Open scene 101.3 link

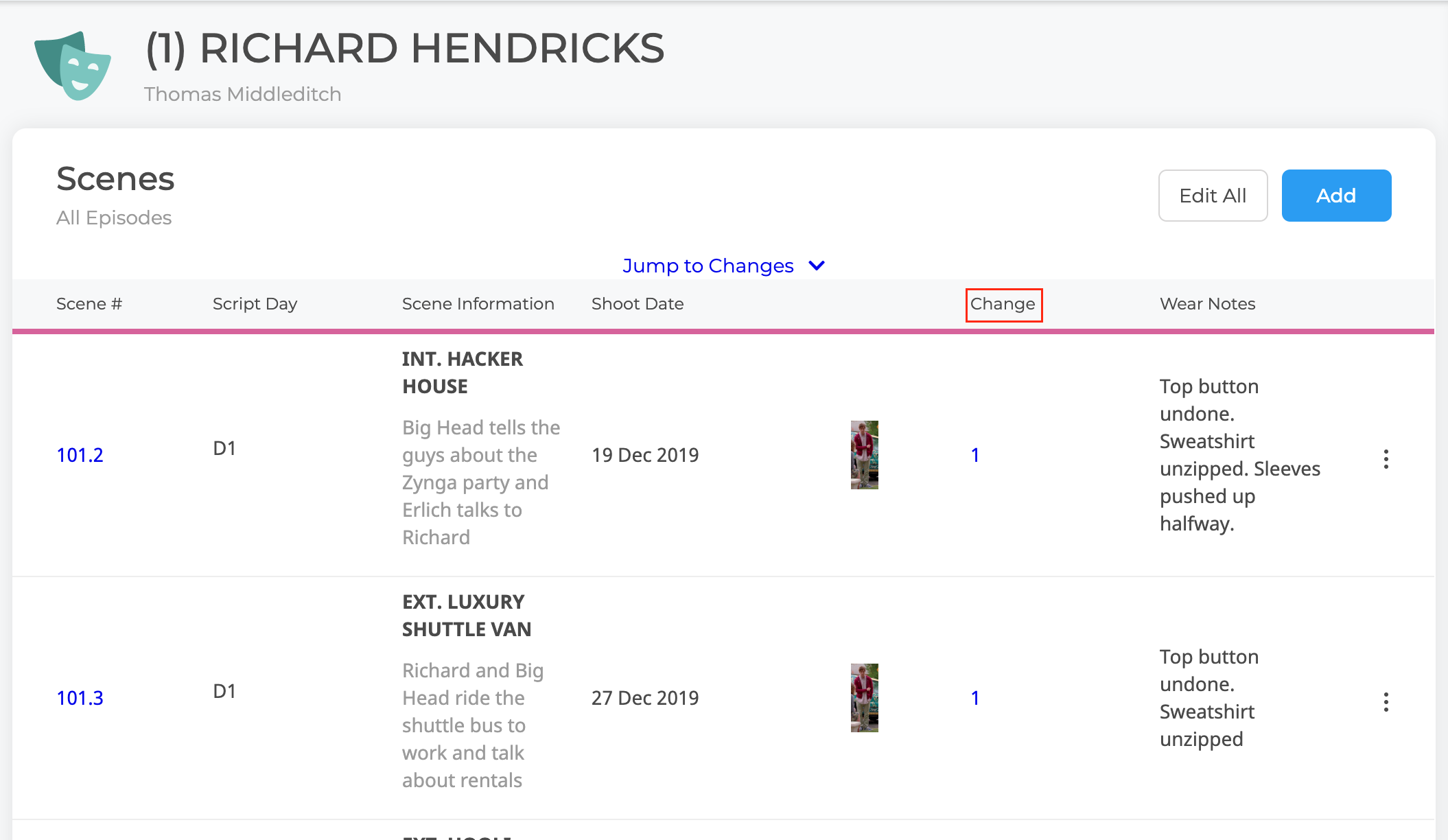click(x=80, y=698)
